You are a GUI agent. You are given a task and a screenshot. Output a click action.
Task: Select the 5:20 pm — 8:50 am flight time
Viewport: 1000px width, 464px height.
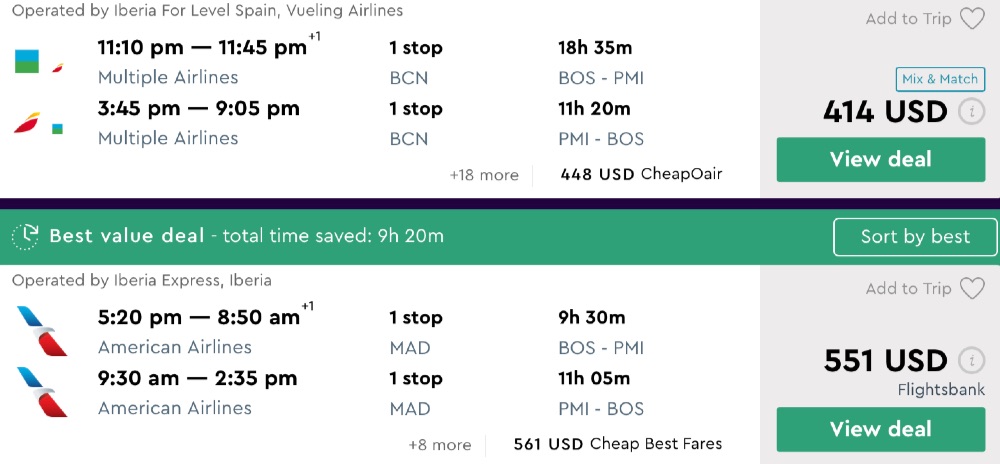(x=199, y=318)
